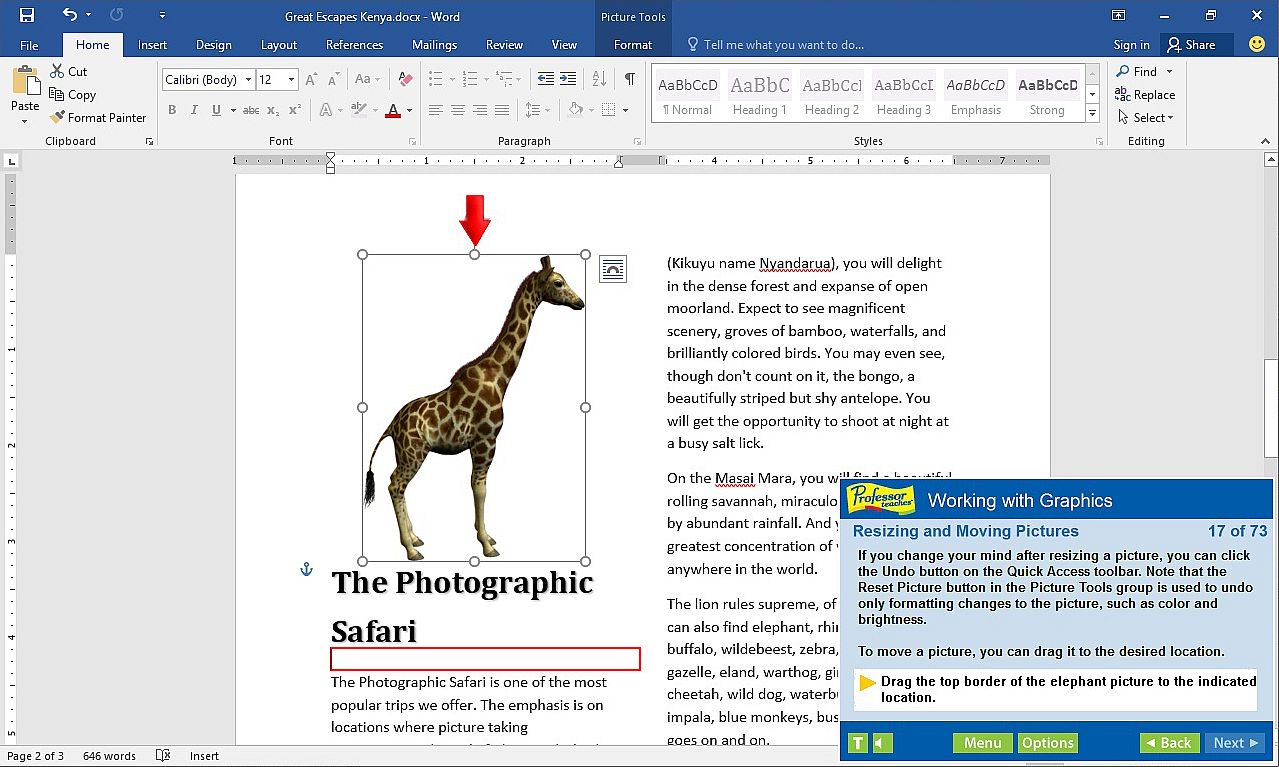
Task: Expand the Styles gallery More arrow
Action: click(1093, 115)
